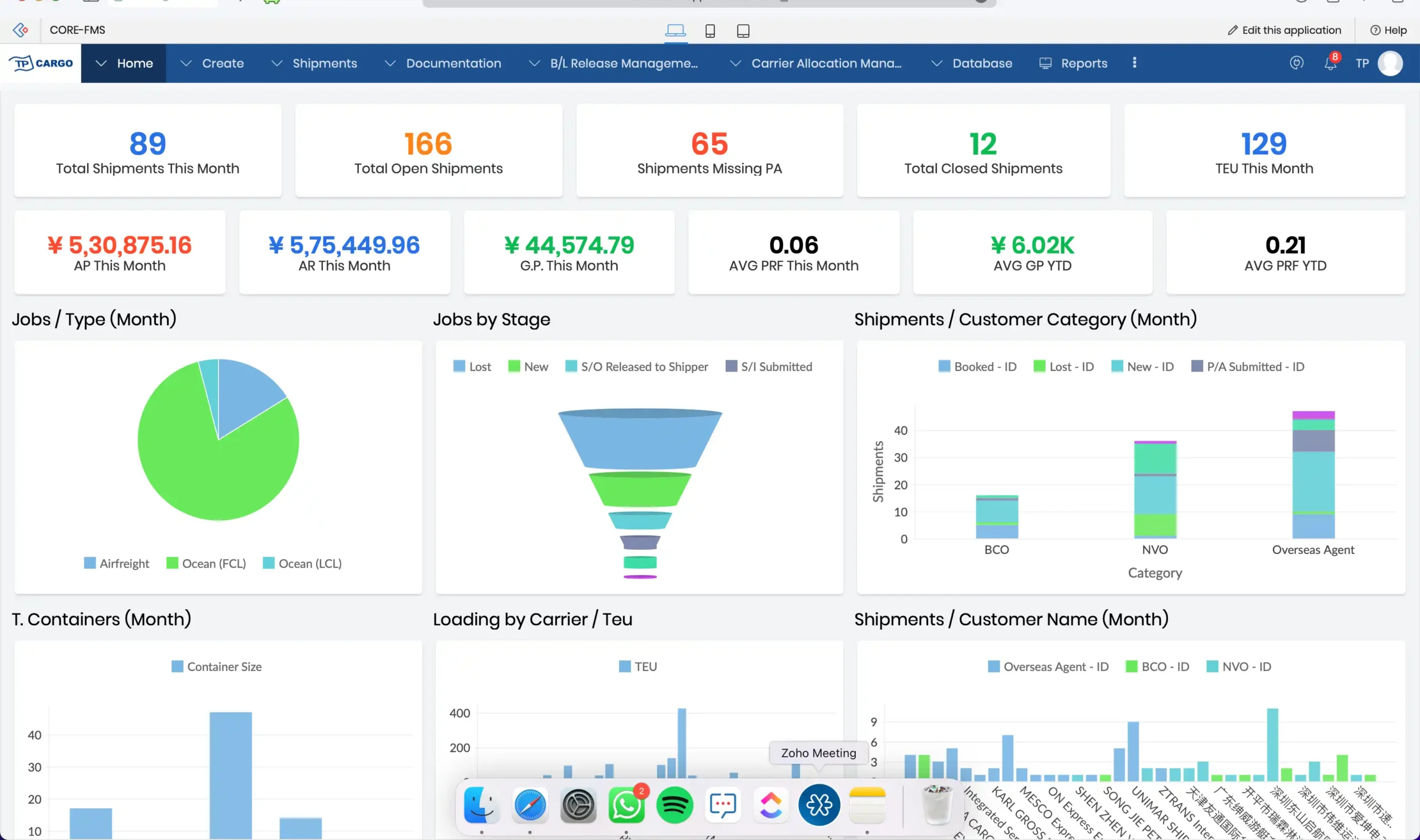Image resolution: width=1420 pixels, height=840 pixels.
Task: Click the assistant icon beside notifications
Action: coord(1296,63)
